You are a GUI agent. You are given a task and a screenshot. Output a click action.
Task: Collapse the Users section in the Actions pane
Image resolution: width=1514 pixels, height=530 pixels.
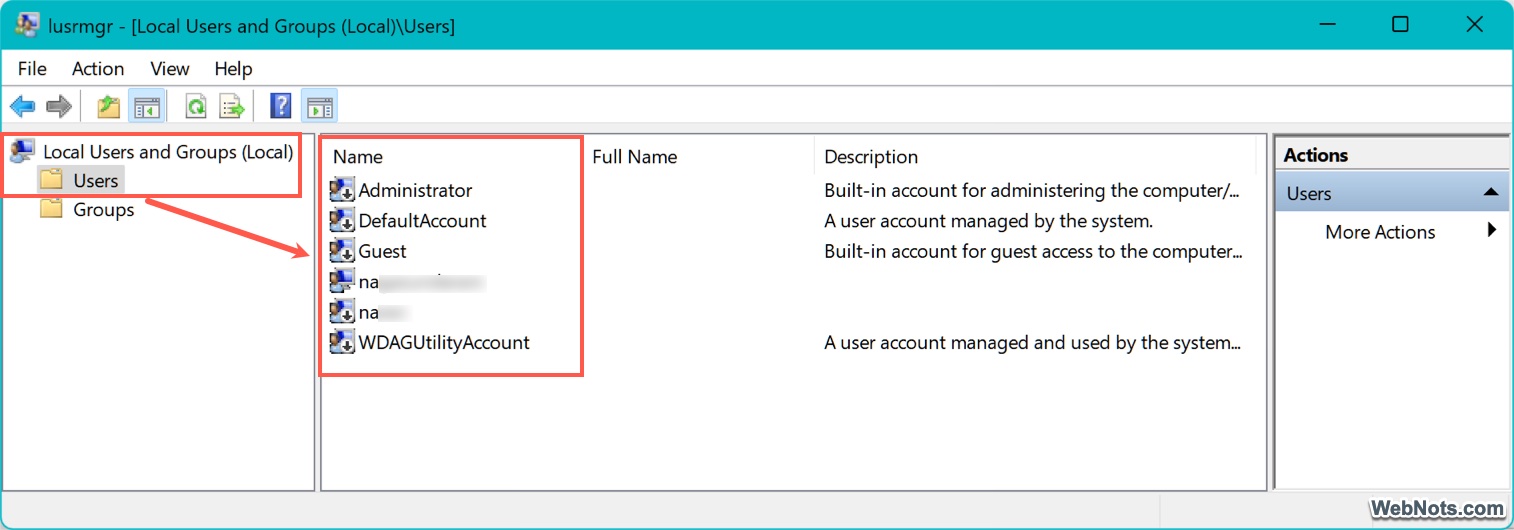click(x=1490, y=193)
